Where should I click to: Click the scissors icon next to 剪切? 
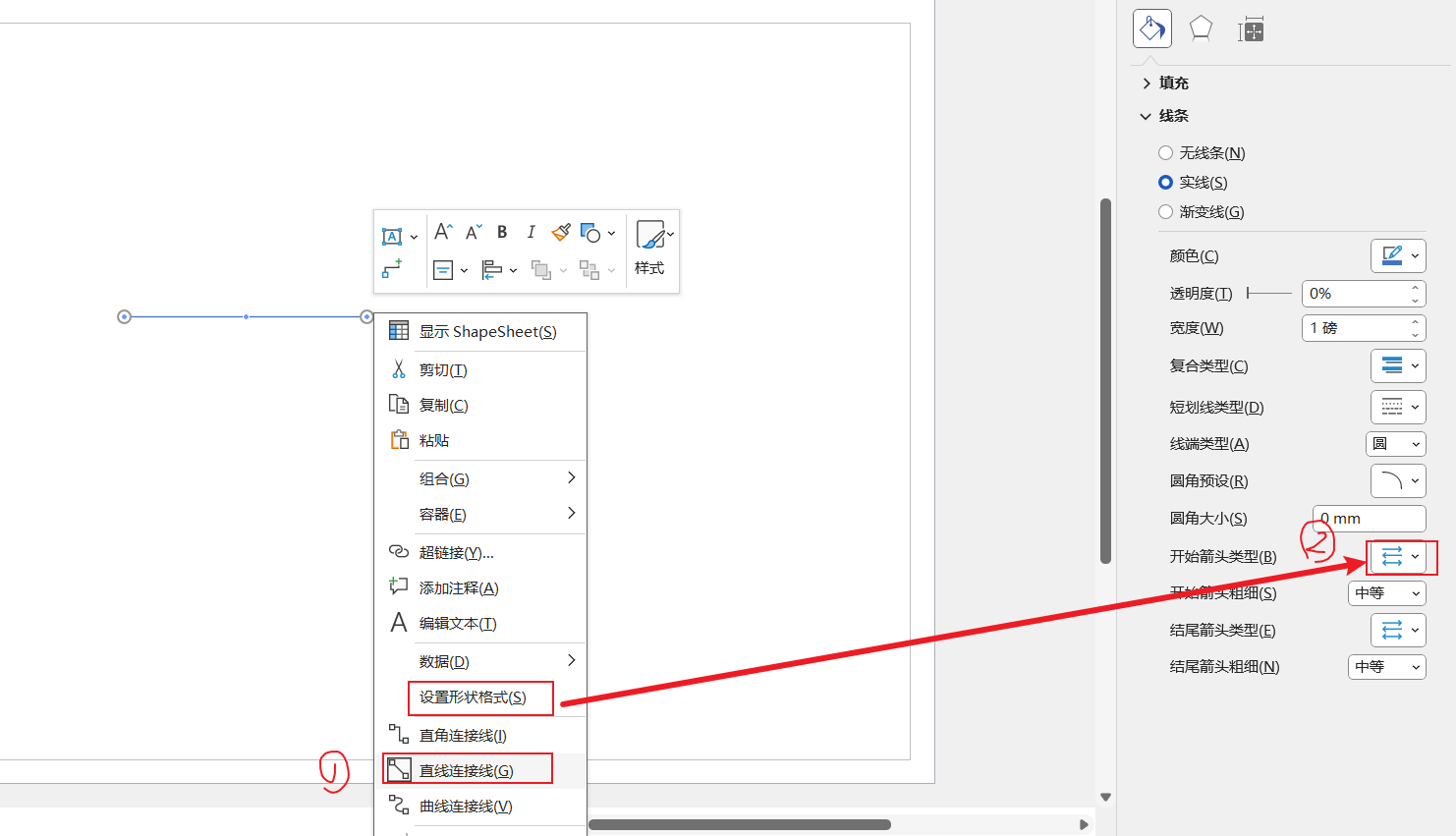pyautogui.click(x=399, y=369)
